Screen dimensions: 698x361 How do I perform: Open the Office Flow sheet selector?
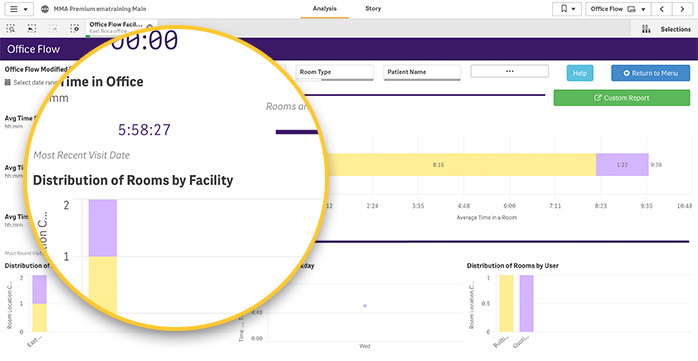coord(618,9)
